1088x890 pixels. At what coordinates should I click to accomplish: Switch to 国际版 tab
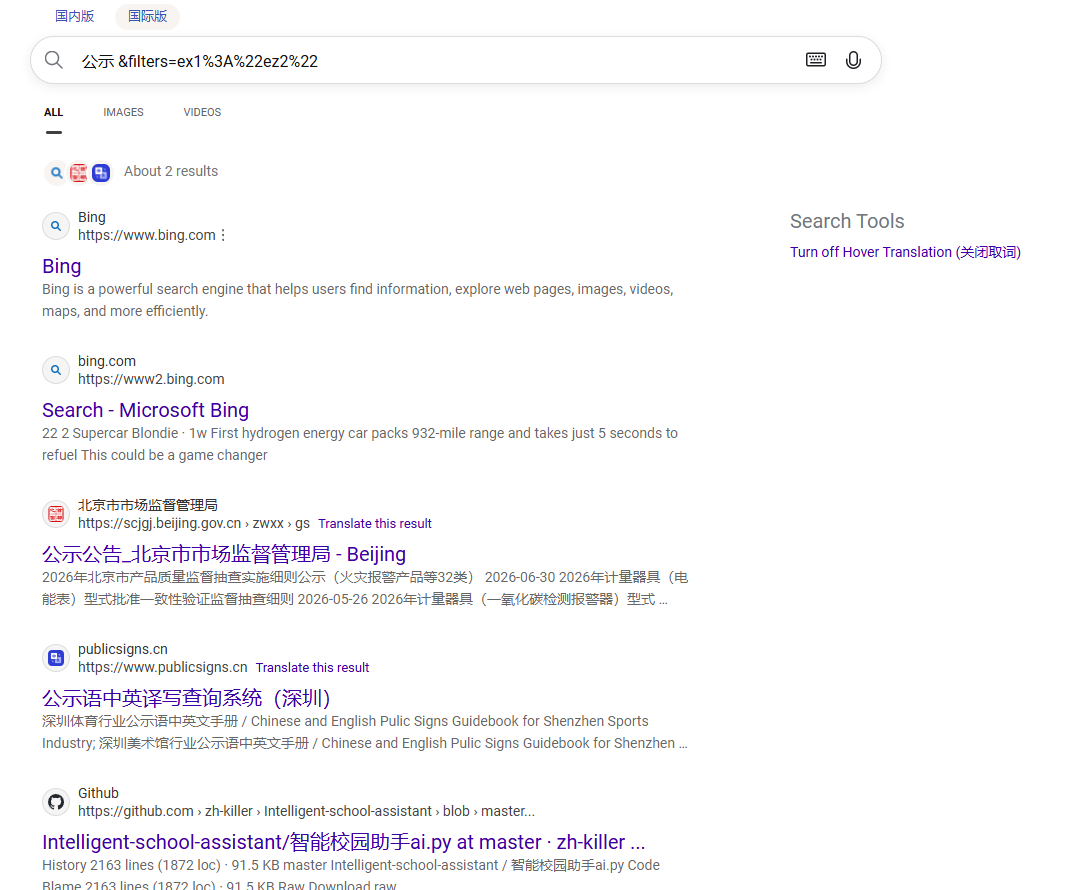(x=147, y=16)
